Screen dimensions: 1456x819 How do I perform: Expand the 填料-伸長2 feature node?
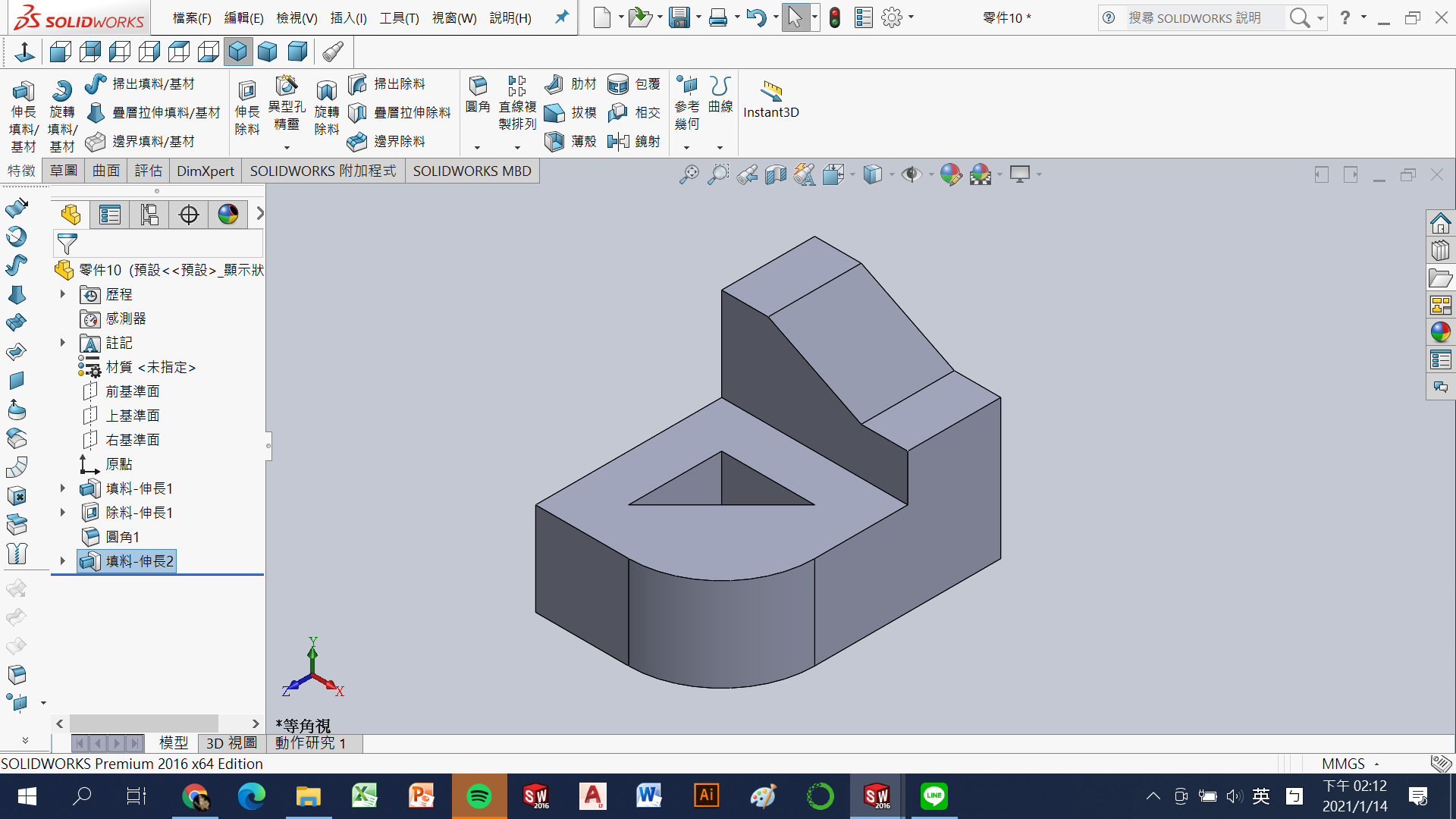pos(63,561)
